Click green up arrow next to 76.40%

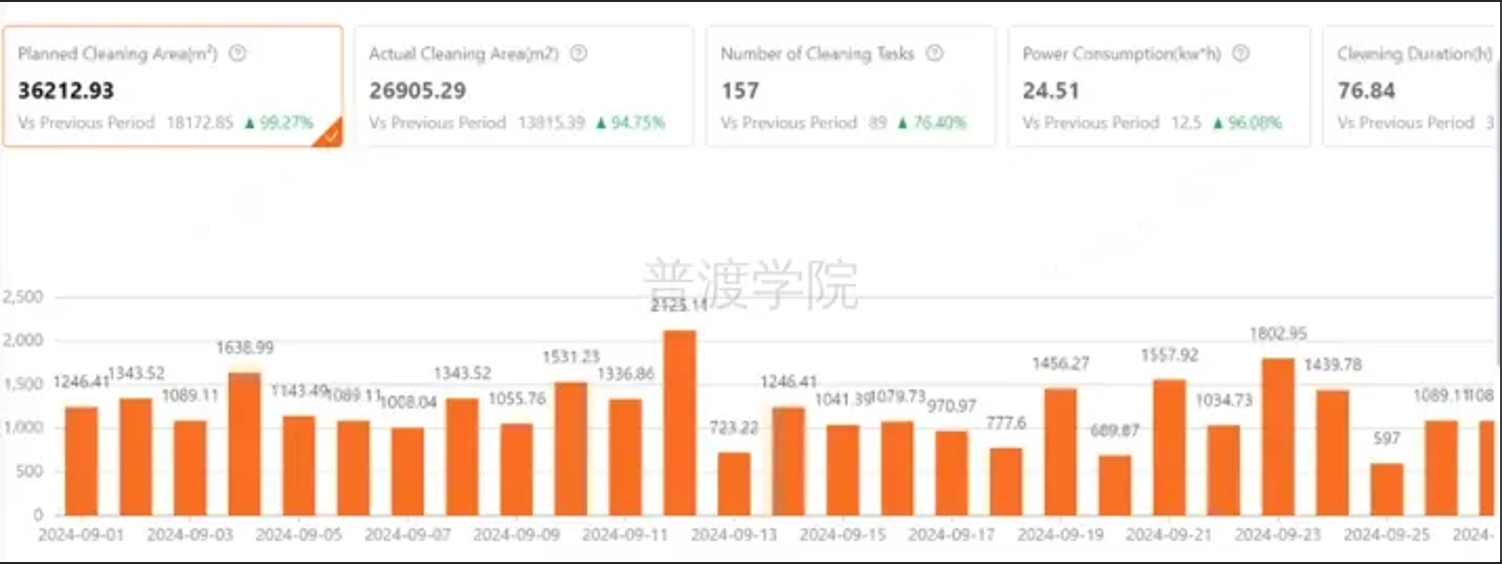tap(902, 123)
